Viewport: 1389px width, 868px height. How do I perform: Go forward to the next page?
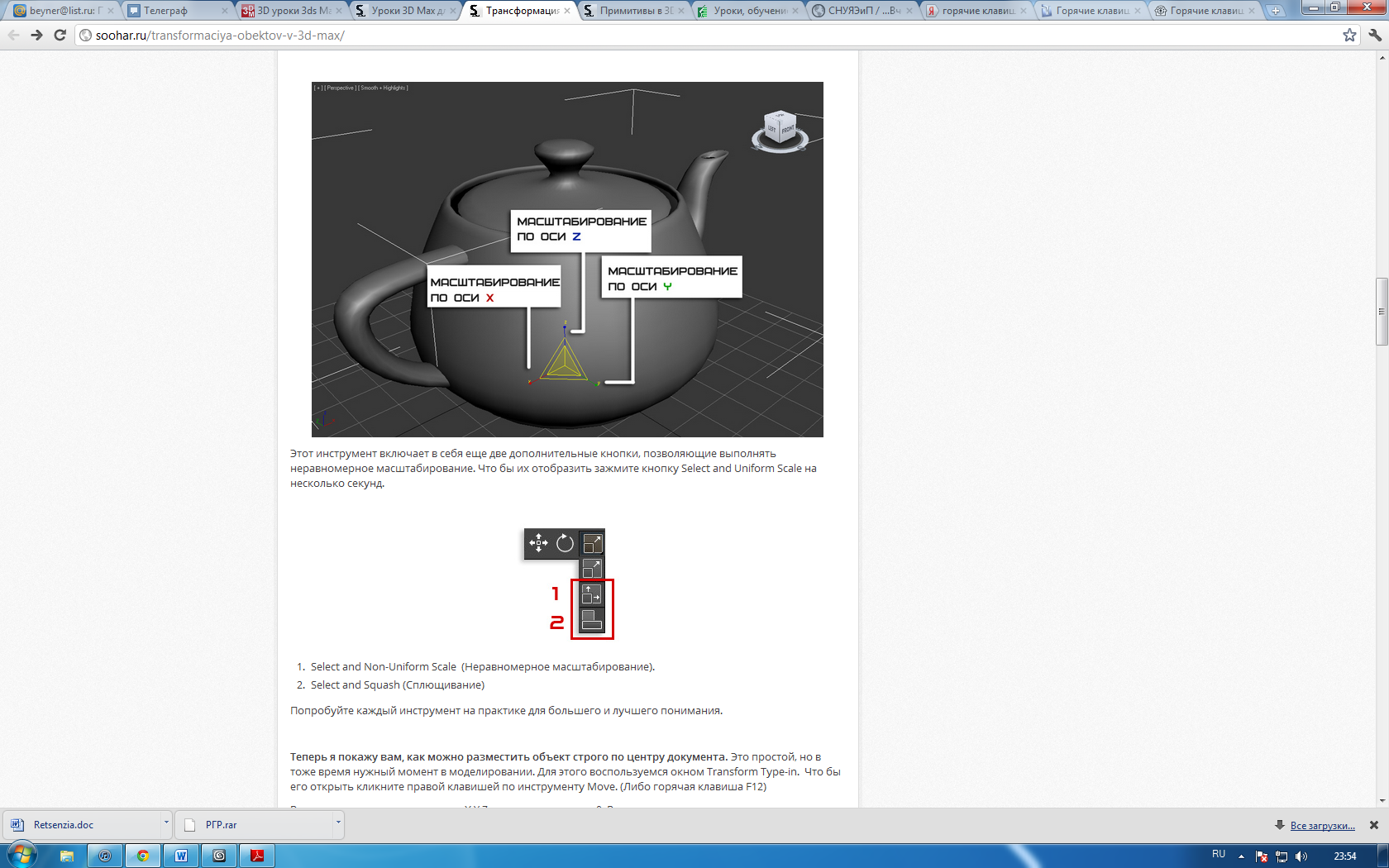[36, 35]
